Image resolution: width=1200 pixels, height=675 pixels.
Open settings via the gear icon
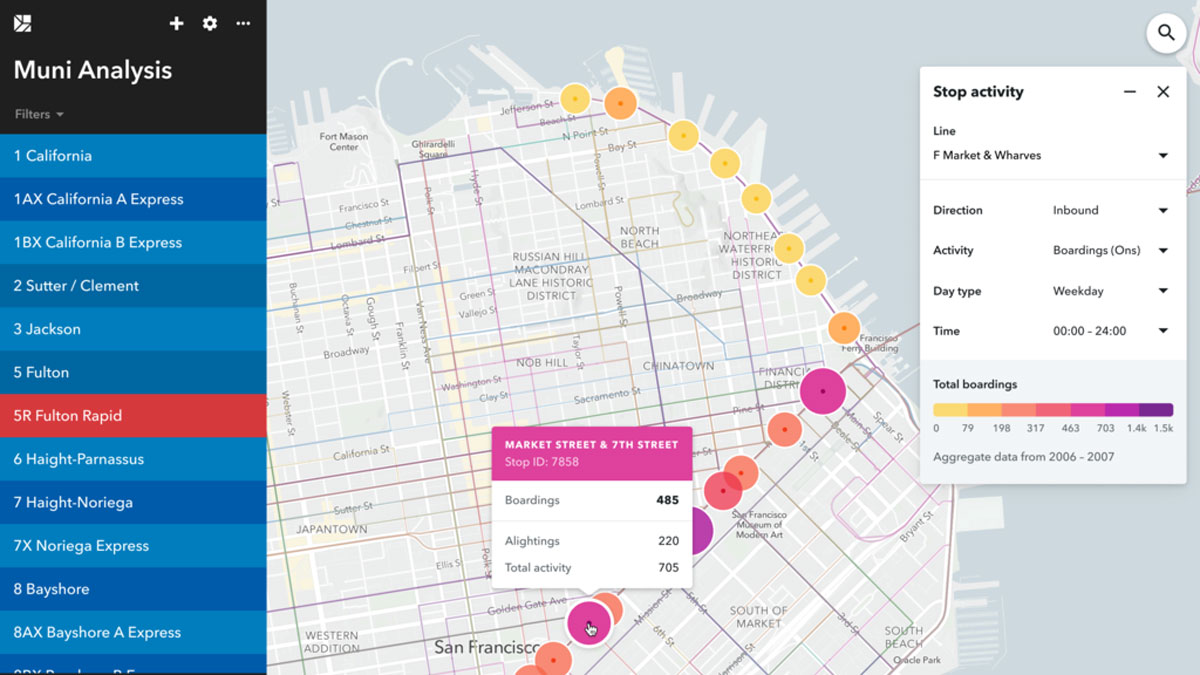pos(210,23)
